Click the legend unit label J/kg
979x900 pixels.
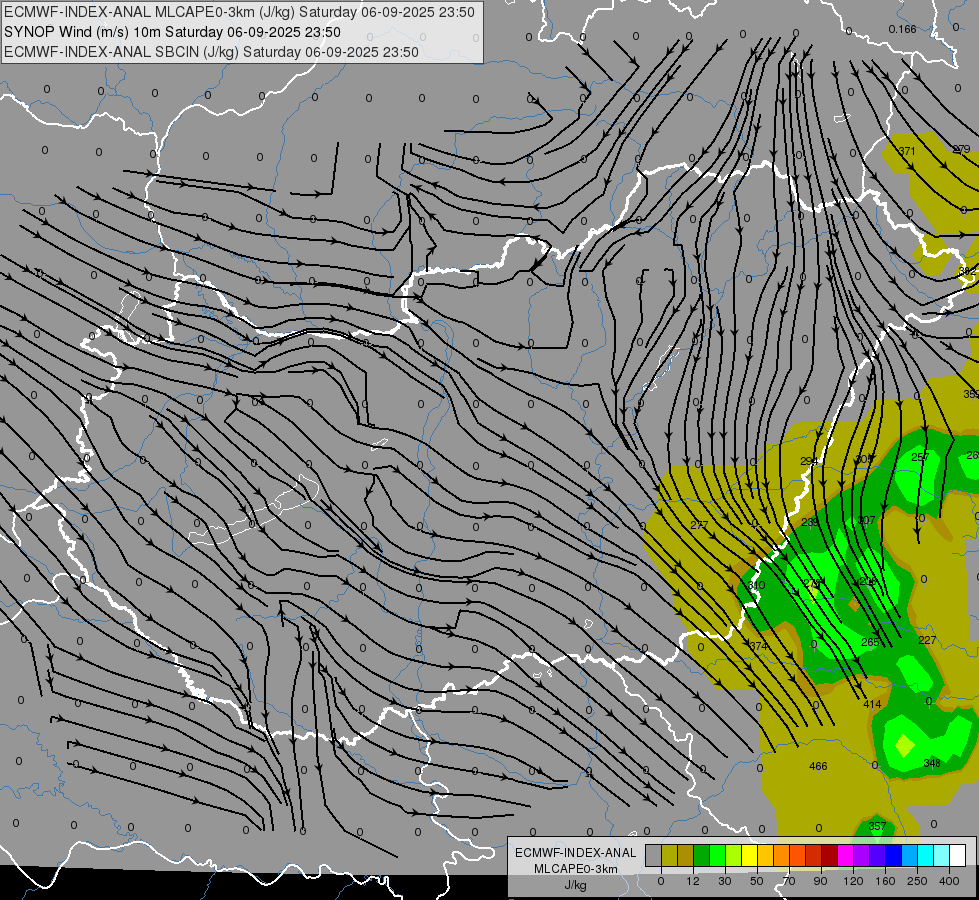575,885
